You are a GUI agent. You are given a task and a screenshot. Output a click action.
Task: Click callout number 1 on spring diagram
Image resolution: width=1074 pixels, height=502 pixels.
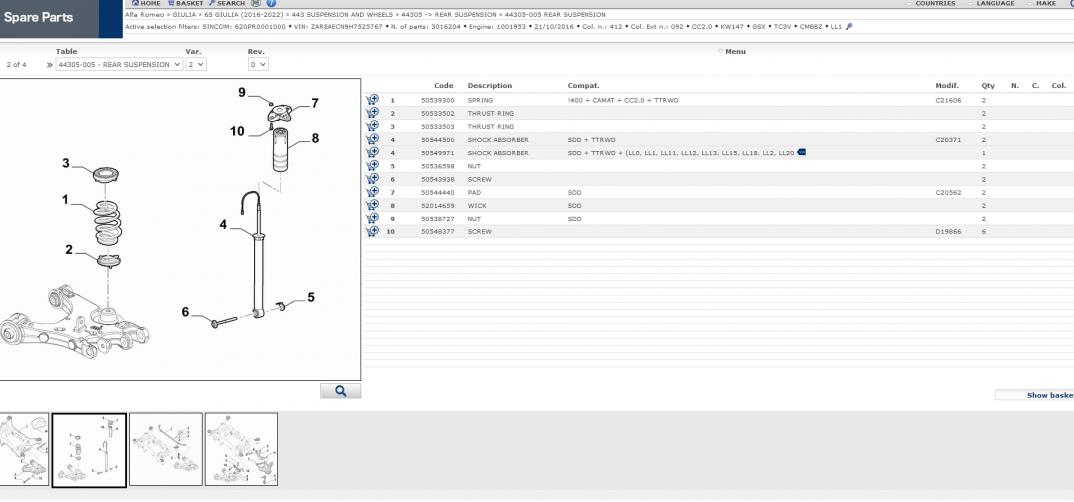(65, 199)
